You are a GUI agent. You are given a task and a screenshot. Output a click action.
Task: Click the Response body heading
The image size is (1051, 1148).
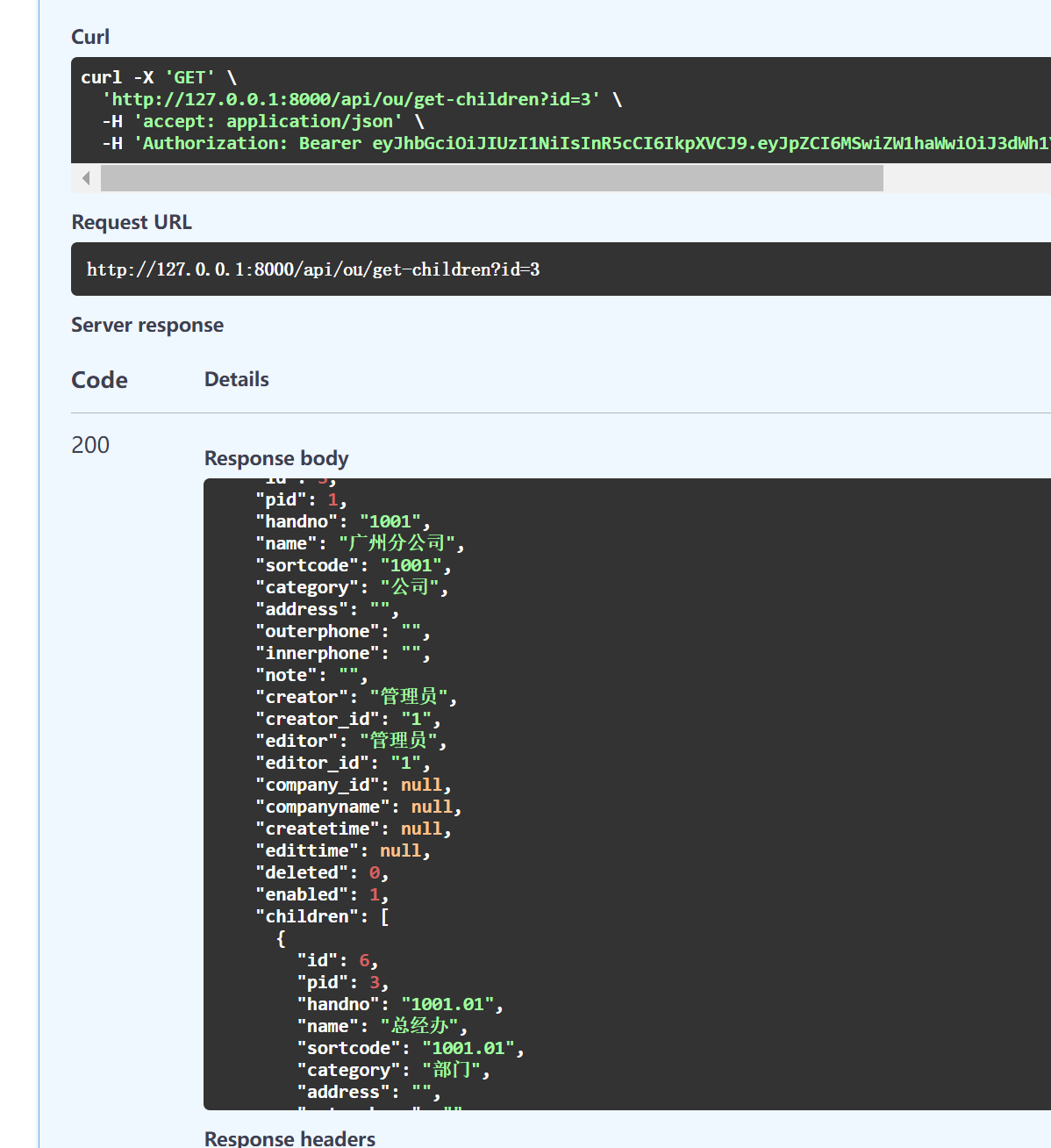(276, 458)
